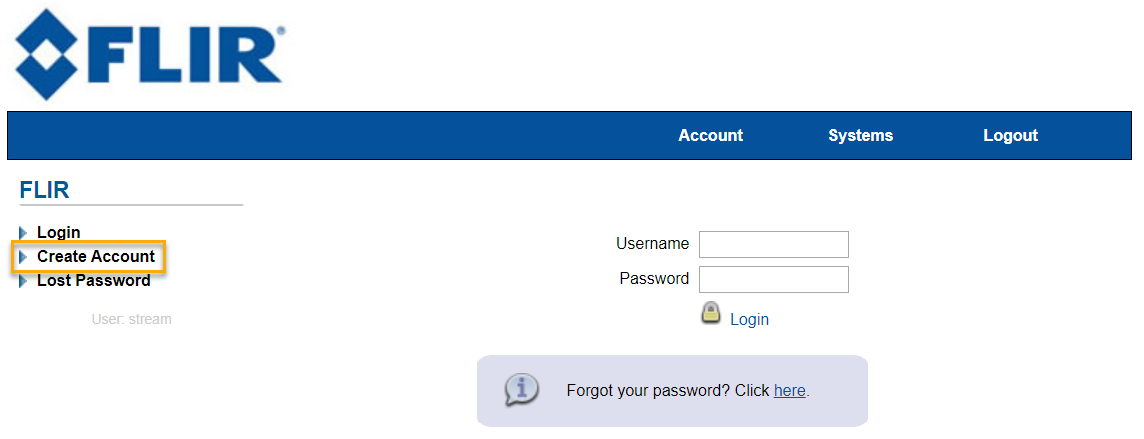Go to the Create Account page
The image size is (1144, 439).
[96, 257]
